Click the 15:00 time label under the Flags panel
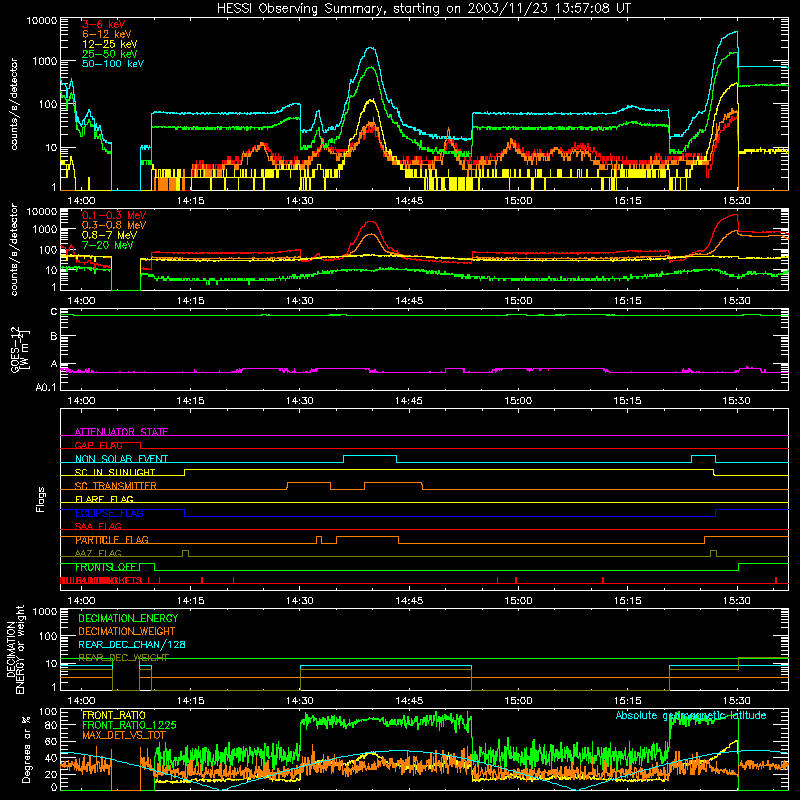This screenshot has height=800, width=800. (x=518, y=601)
